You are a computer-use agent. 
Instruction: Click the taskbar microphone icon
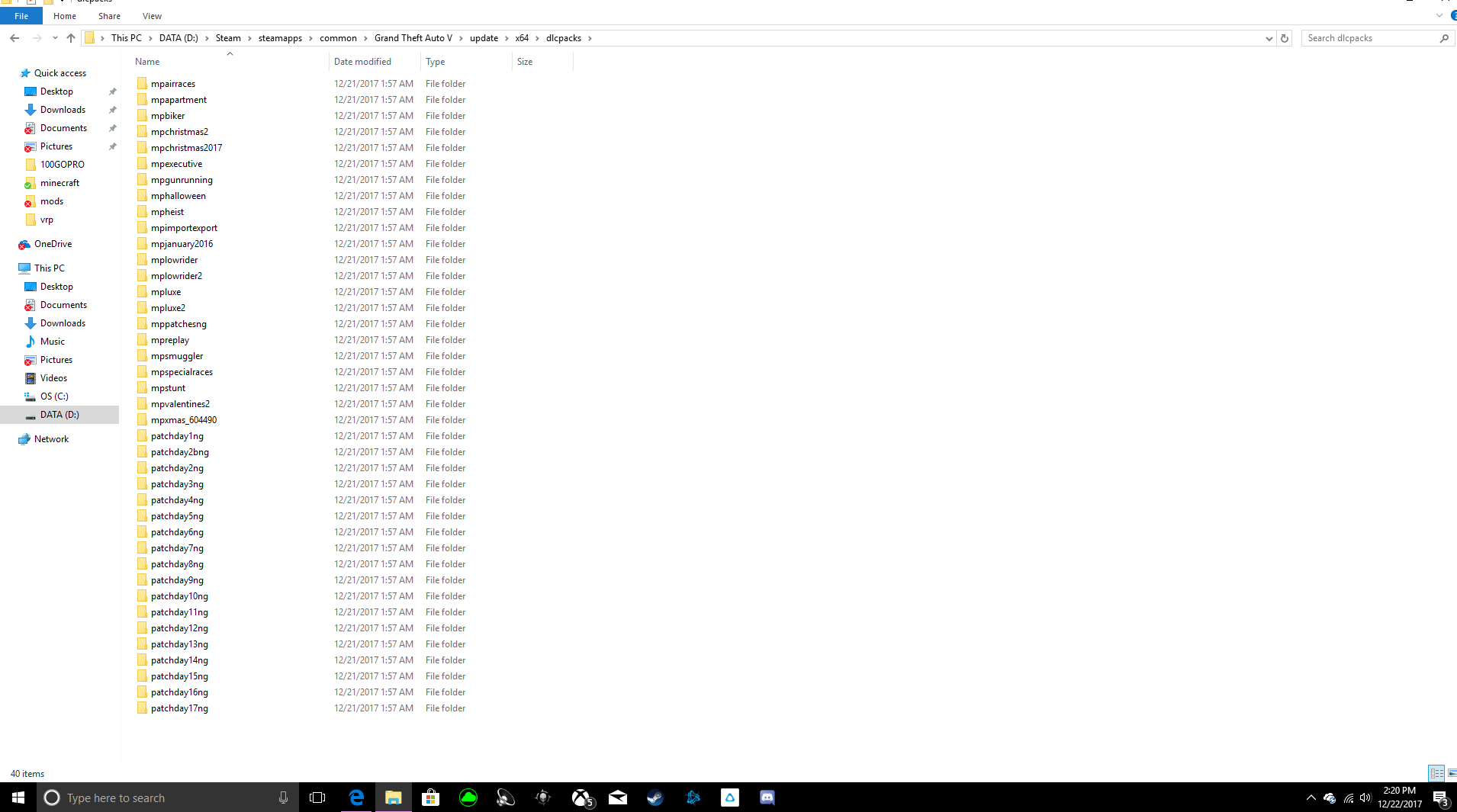(x=283, y=798)
